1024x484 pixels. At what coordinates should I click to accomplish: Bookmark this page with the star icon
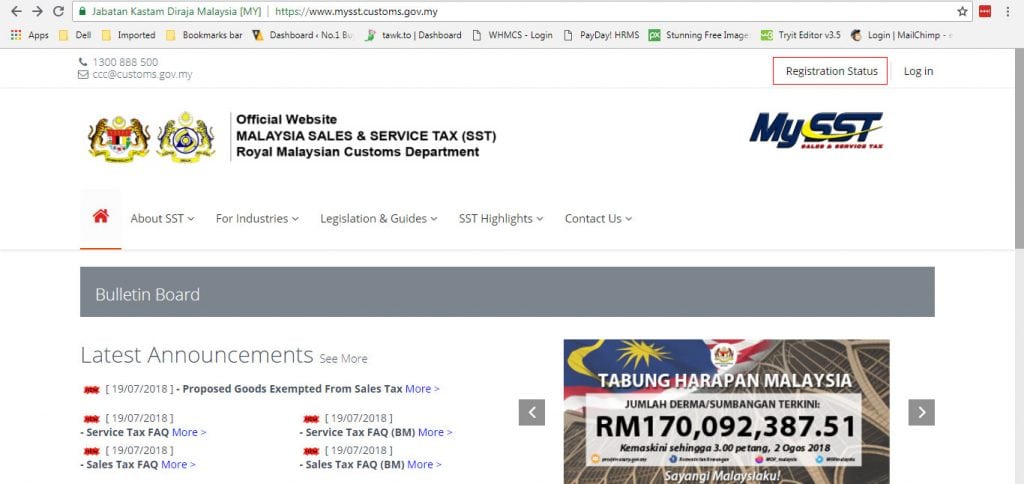962,11
